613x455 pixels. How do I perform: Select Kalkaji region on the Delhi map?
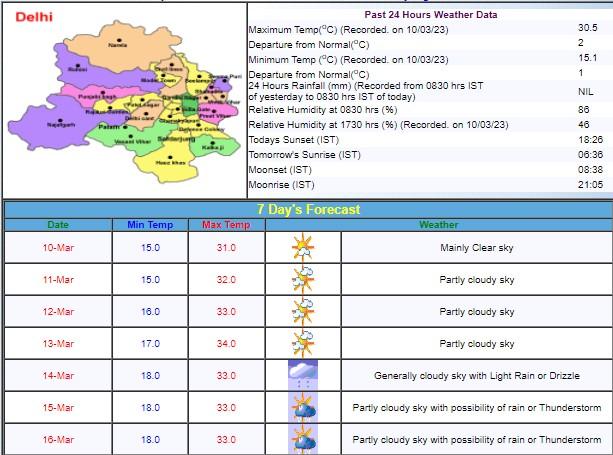(212, 141)
